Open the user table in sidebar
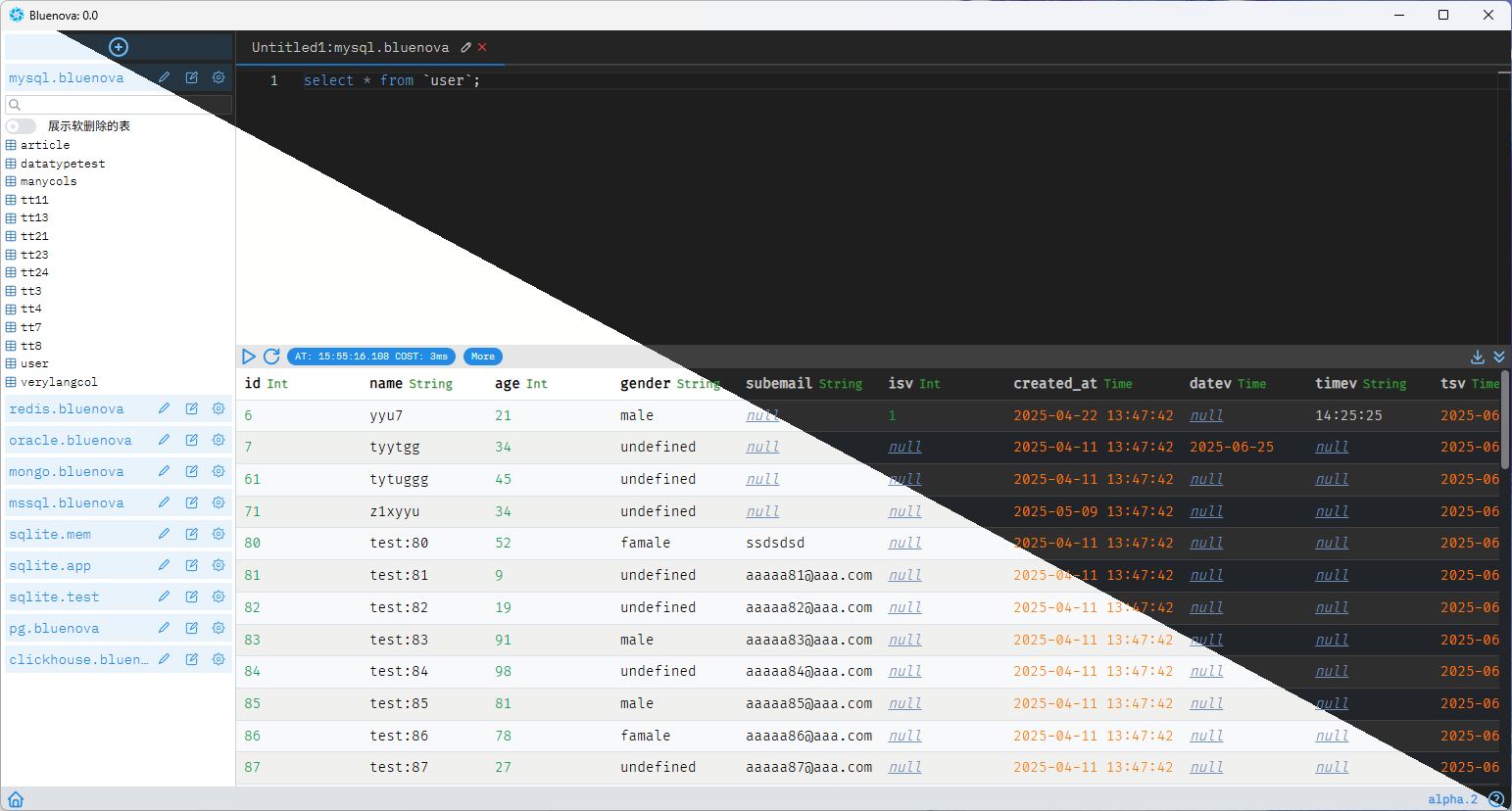1512x811 pixels. pos(34,363)
